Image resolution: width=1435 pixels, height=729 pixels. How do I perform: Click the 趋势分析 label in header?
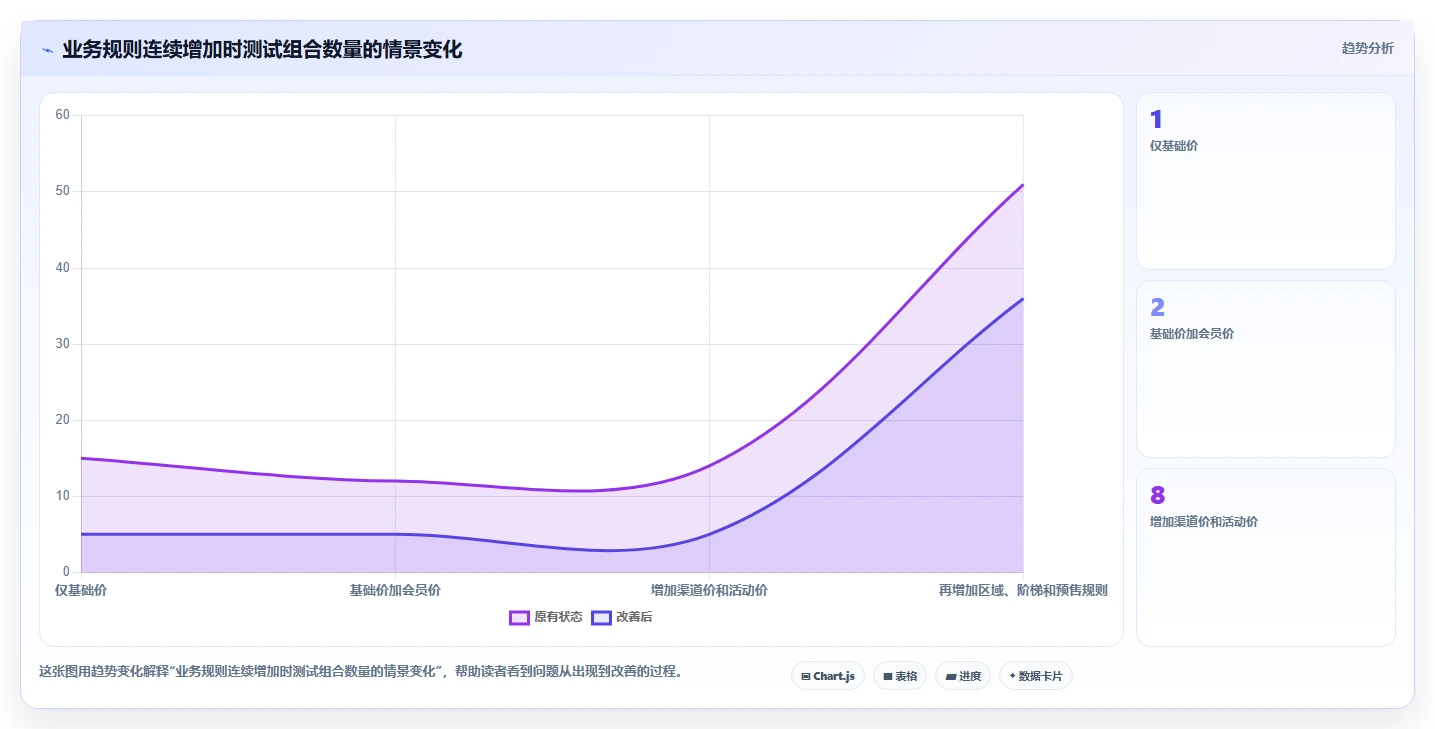click(1367, 49)
